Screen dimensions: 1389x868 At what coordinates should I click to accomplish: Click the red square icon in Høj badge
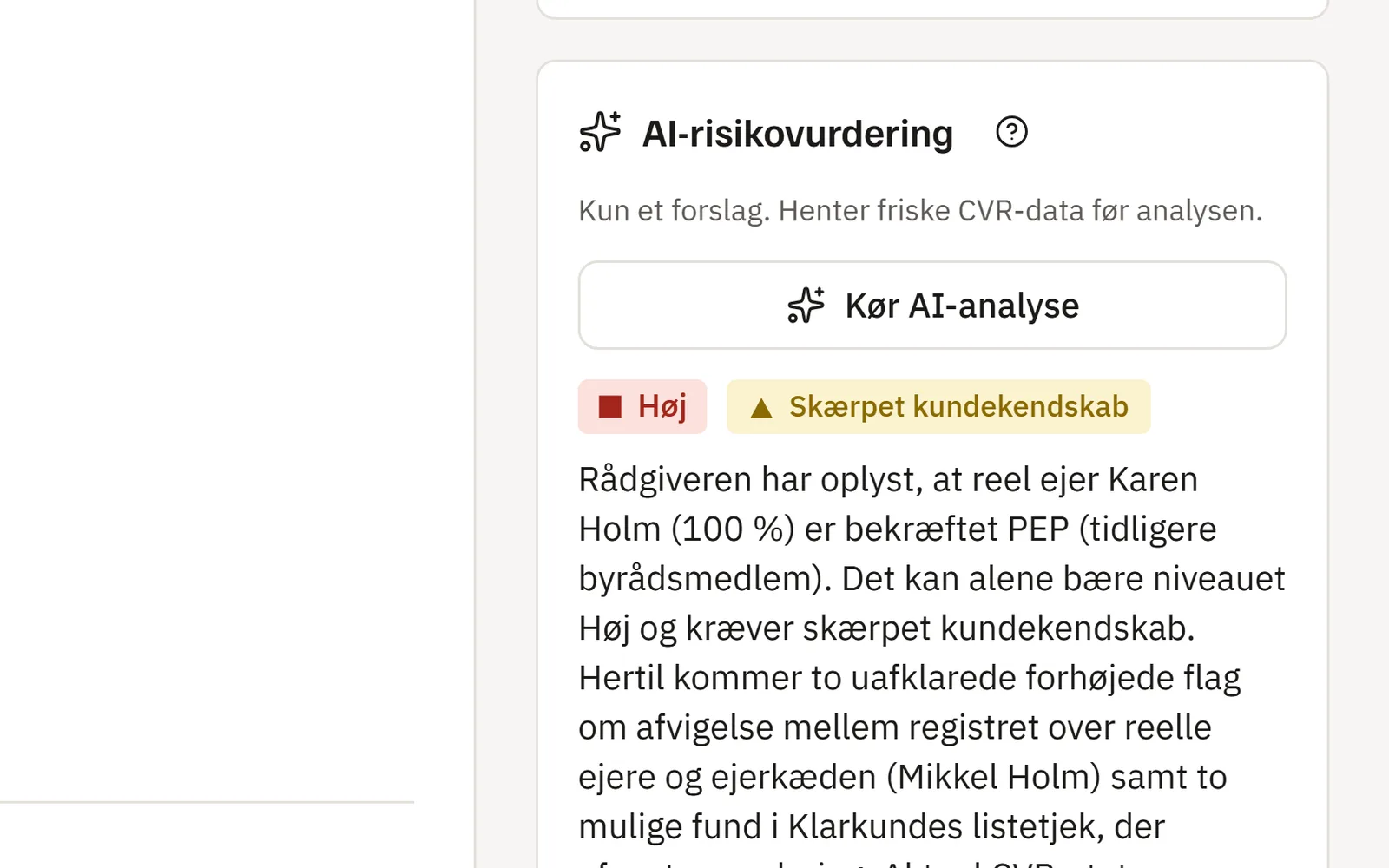tap(610, 406)
